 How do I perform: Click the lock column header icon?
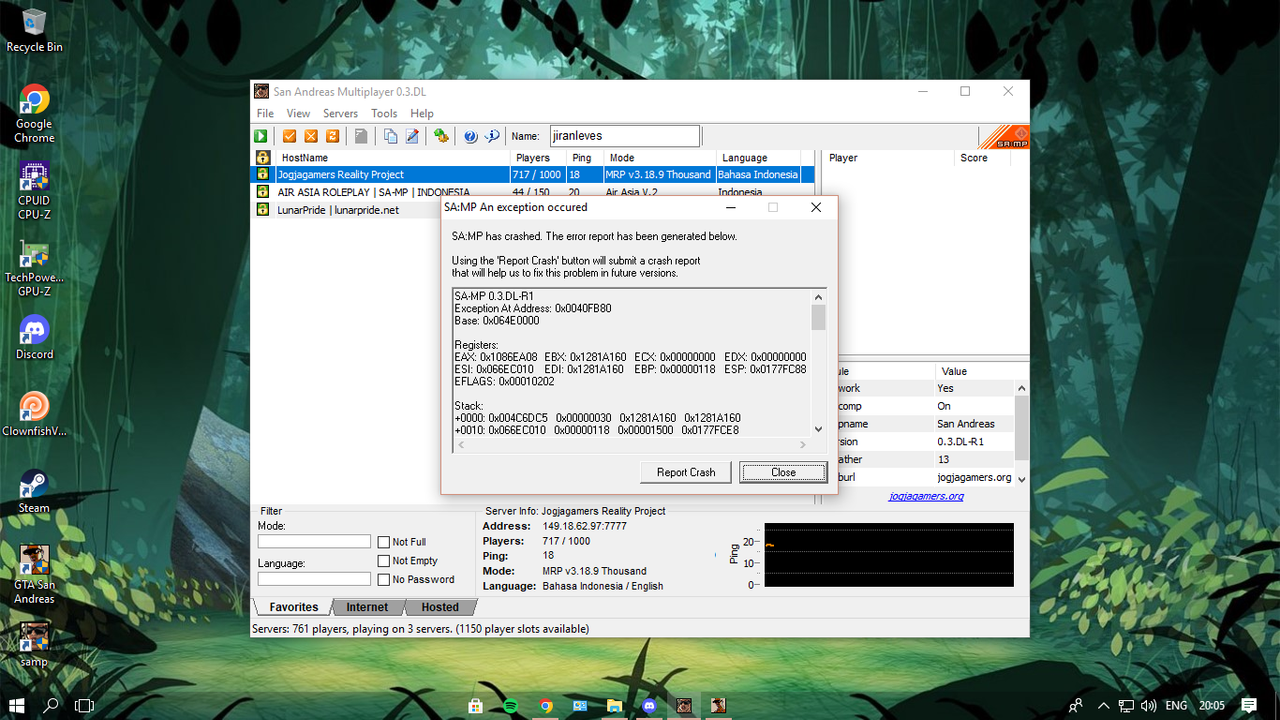263,157
